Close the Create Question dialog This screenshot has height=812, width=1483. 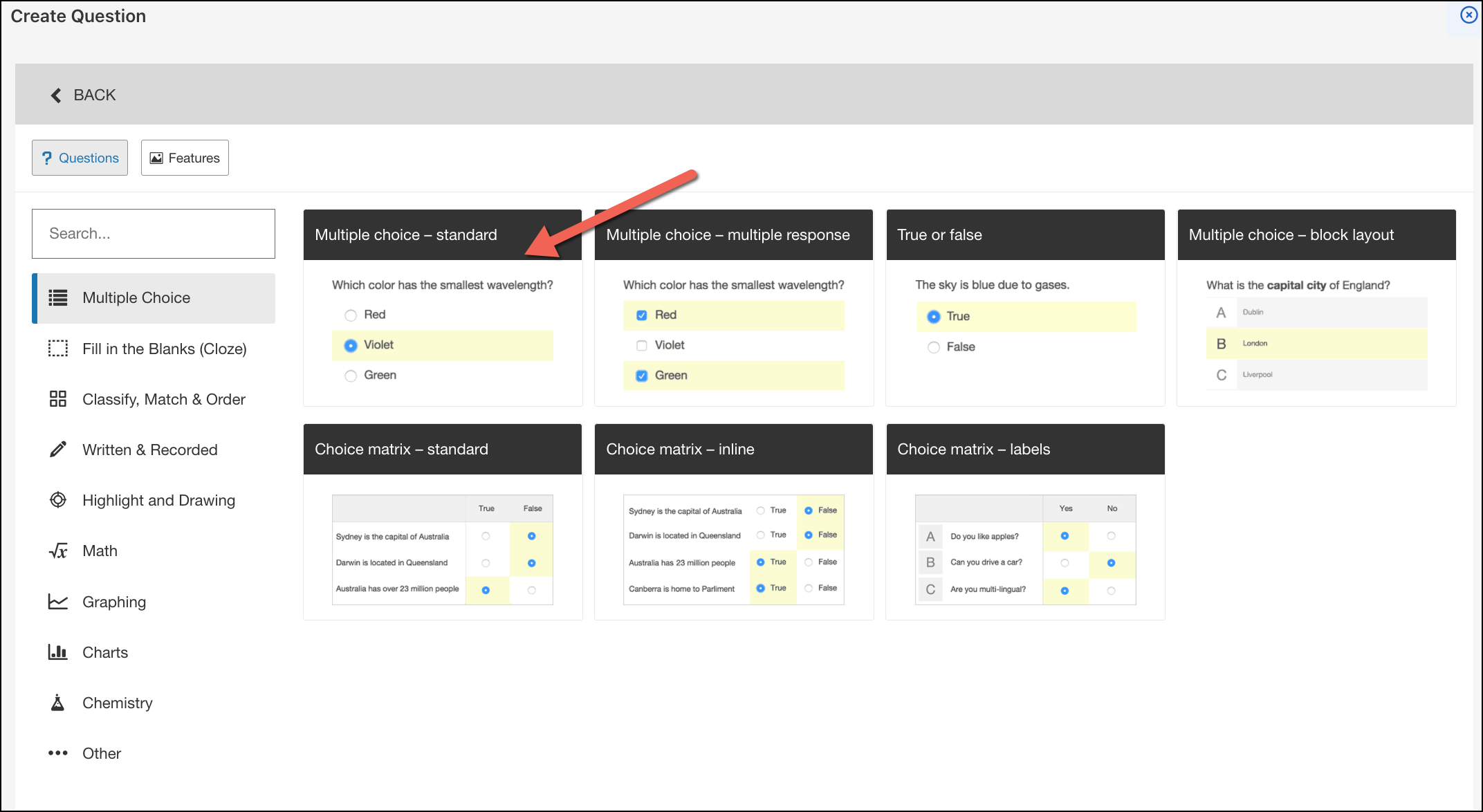coord(1468,15)
